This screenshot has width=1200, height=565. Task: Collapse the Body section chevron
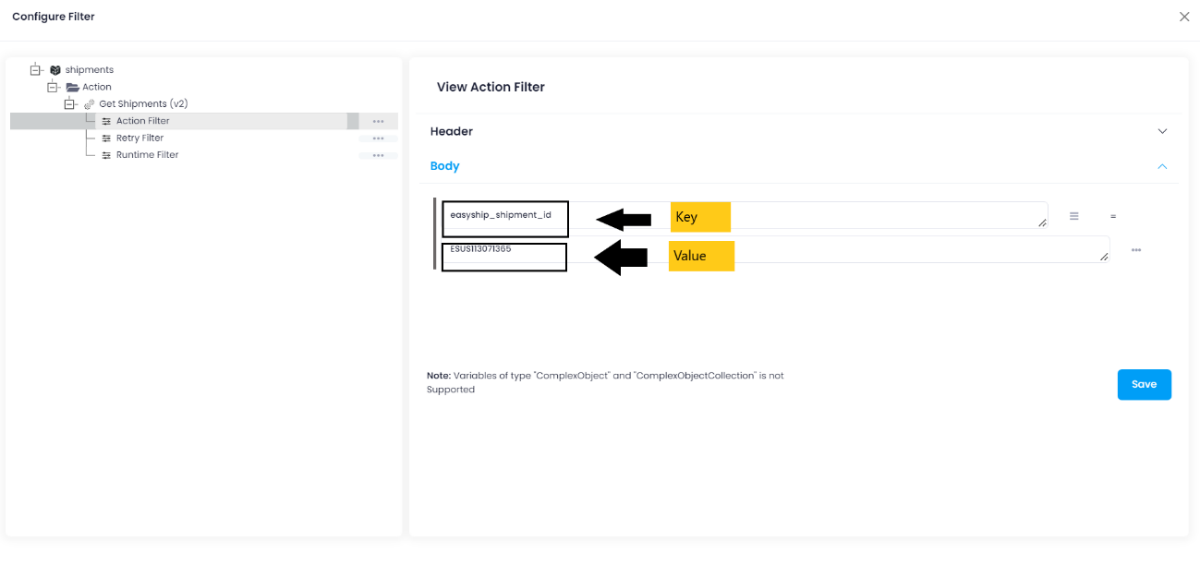pos(1162,166)
